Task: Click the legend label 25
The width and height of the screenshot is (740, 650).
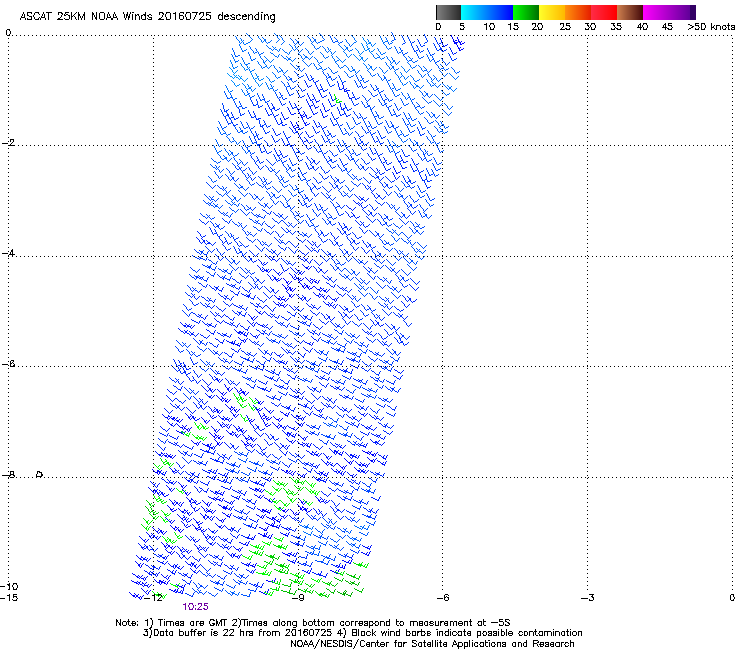Action: (x=565, y=27)
